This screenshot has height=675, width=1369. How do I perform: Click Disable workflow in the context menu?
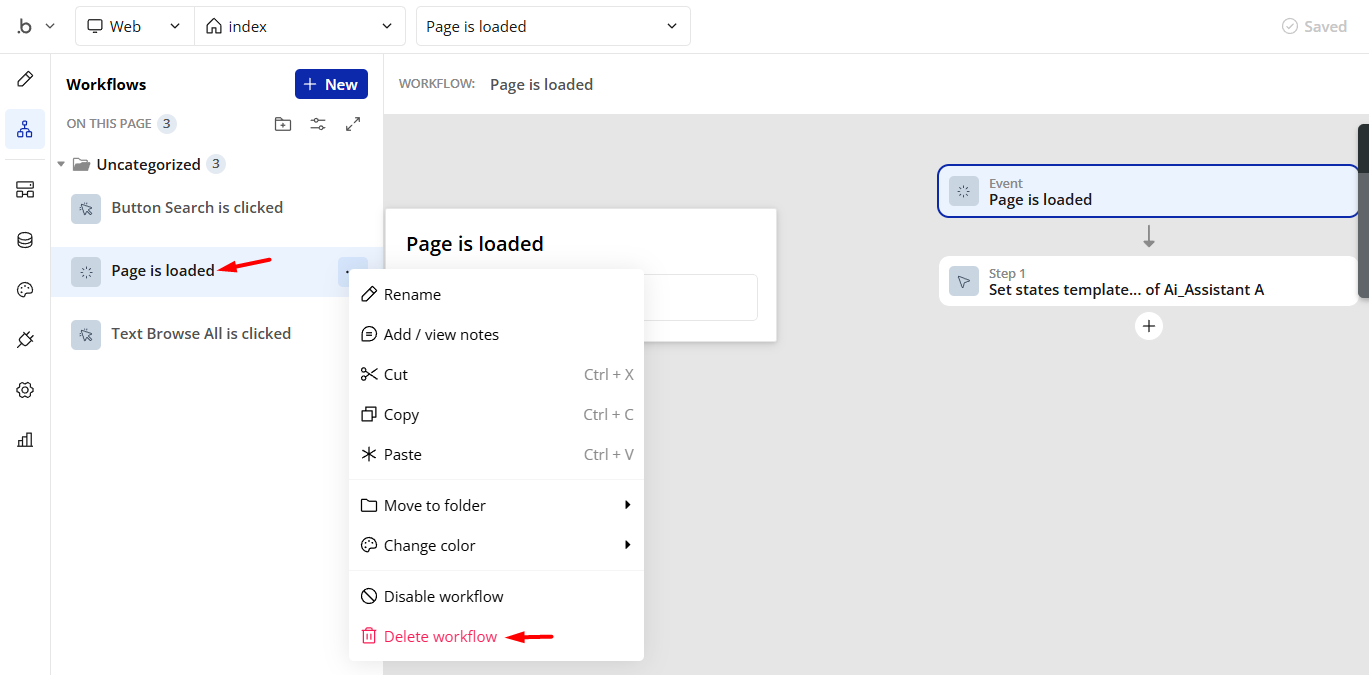(443, 596)
